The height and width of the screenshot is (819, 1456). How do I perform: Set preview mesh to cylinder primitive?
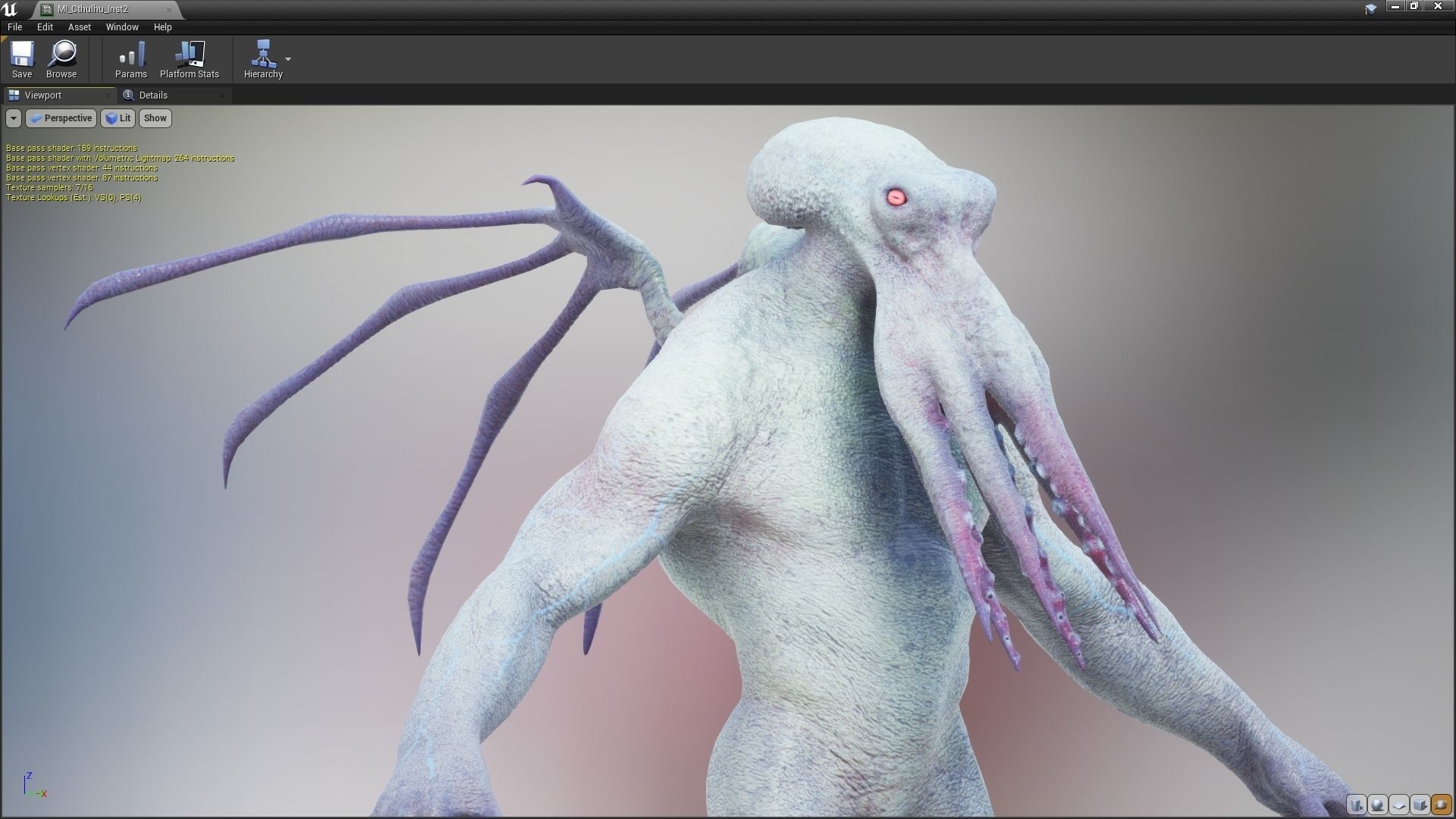1357,805
